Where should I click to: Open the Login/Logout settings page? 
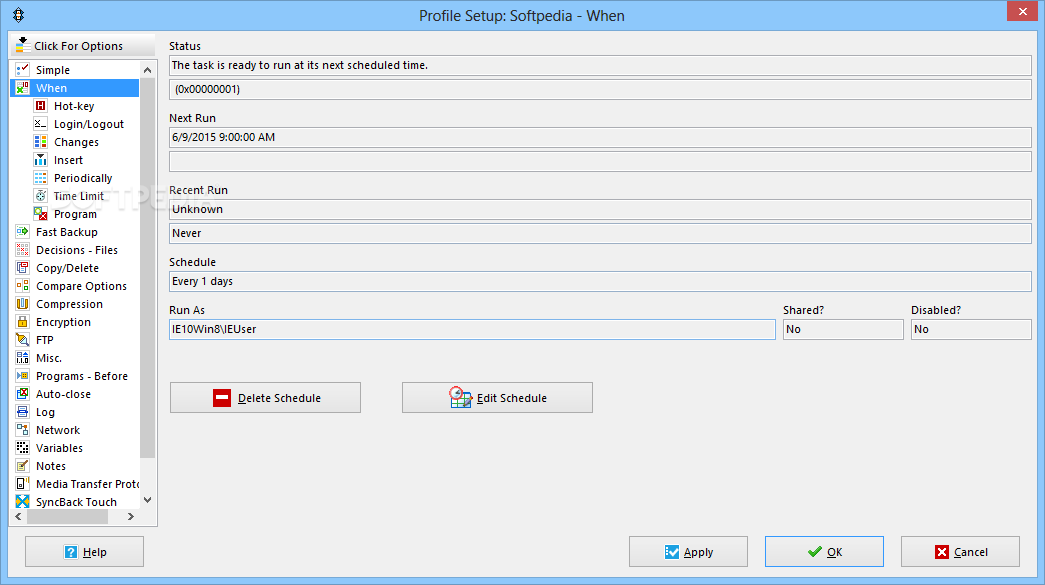pos(89,124)
